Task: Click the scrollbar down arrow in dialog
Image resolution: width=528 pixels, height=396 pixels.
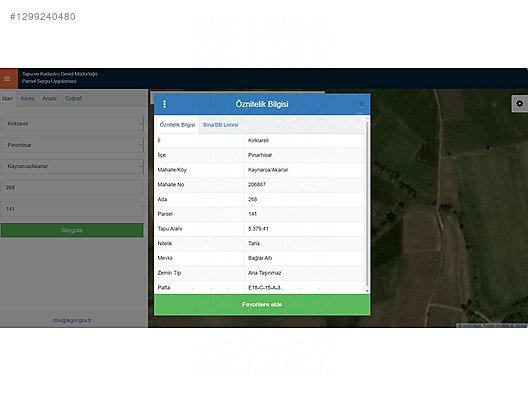Action: tap(367, 291)
